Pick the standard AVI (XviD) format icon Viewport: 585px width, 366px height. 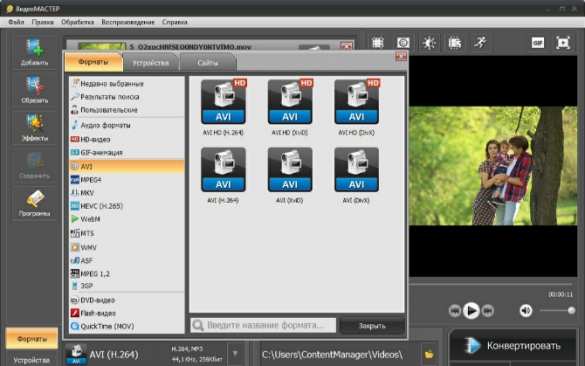point(290,170)
